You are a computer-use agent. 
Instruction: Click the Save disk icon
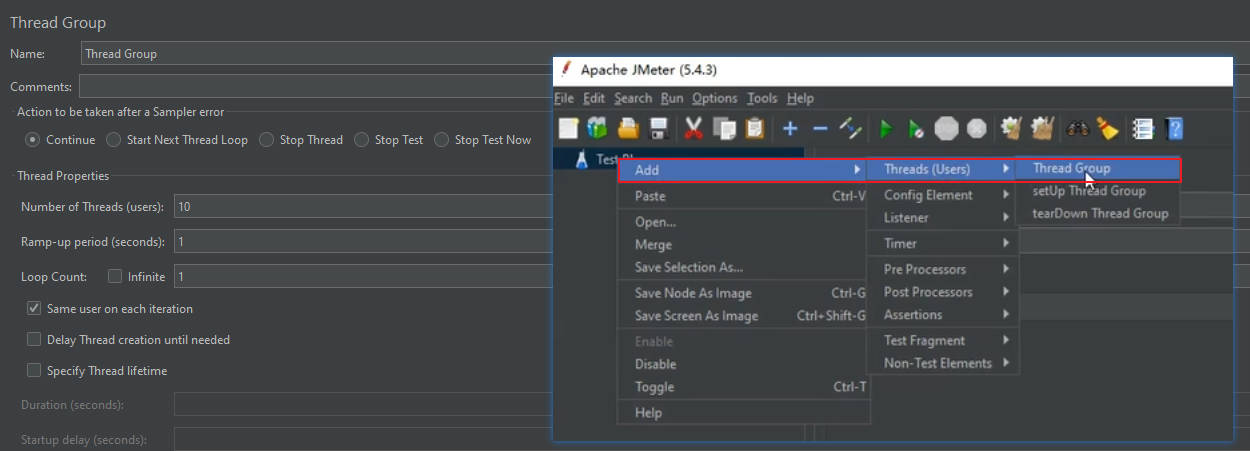[659, 129]
